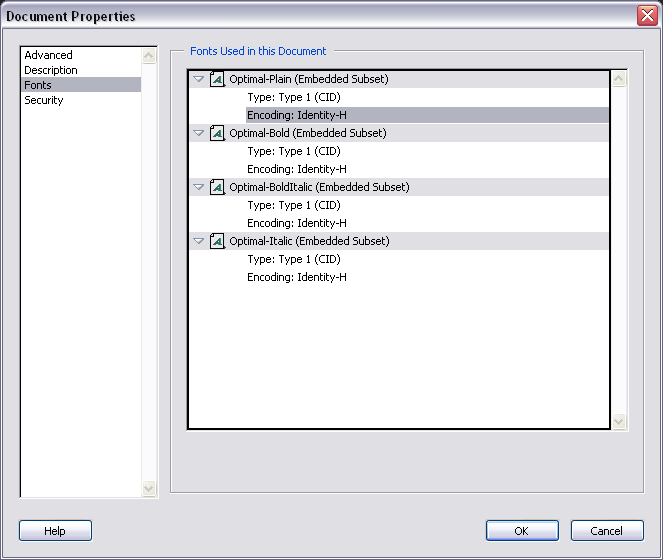Select Optimal-Plain (Embedded Subset) row
The image size is (663, 560).
(399, 79)
